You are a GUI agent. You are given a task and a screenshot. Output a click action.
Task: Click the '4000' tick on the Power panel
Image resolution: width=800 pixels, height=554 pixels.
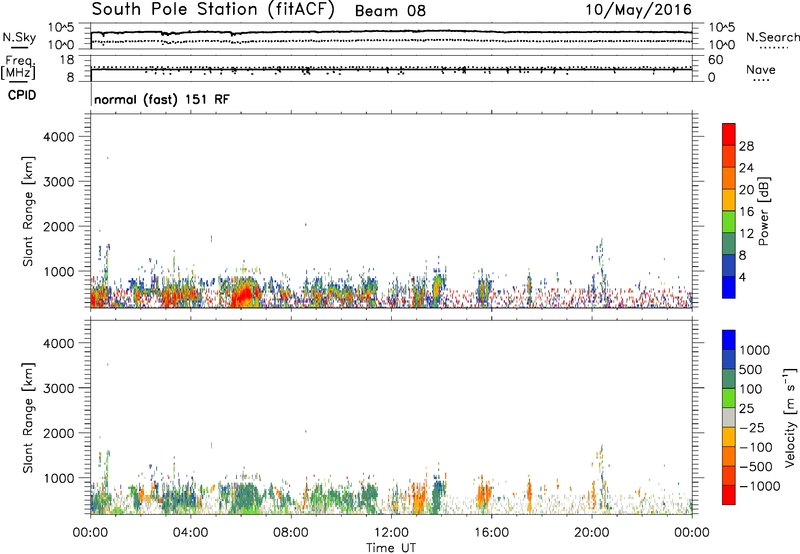point(58,137)
